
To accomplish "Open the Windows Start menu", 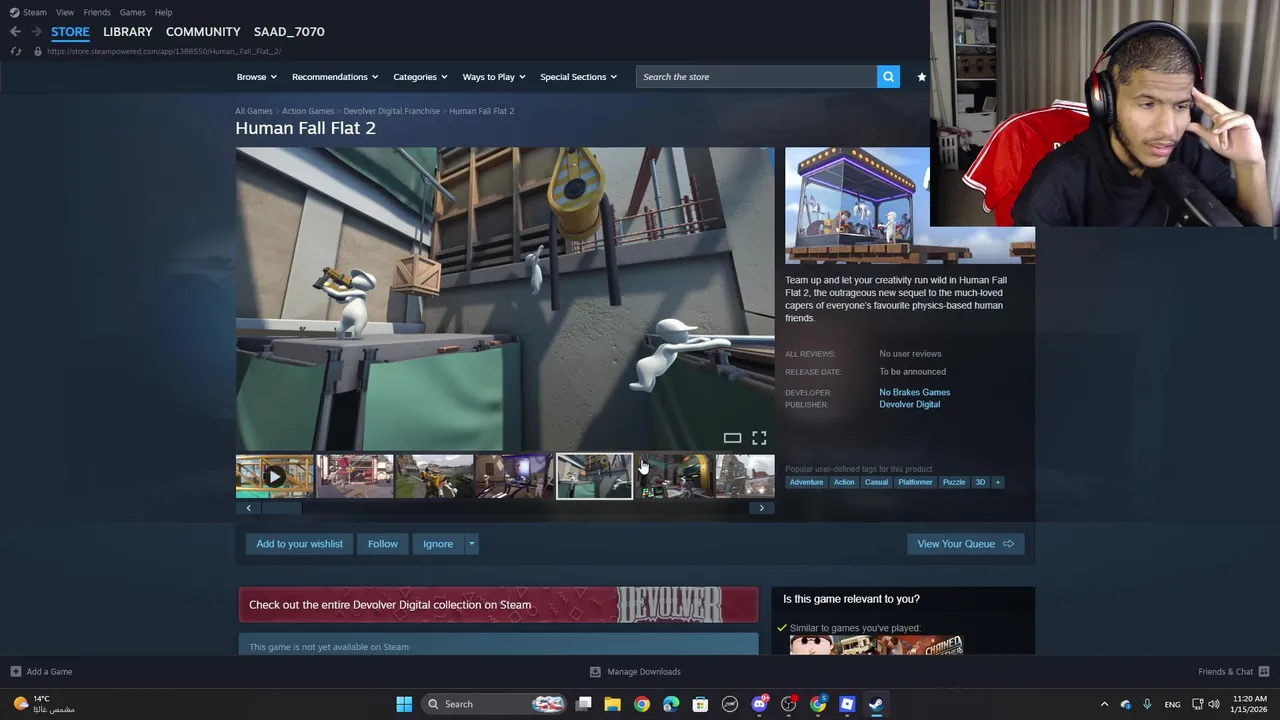I will pyautogui.click(x=404, y=704).
